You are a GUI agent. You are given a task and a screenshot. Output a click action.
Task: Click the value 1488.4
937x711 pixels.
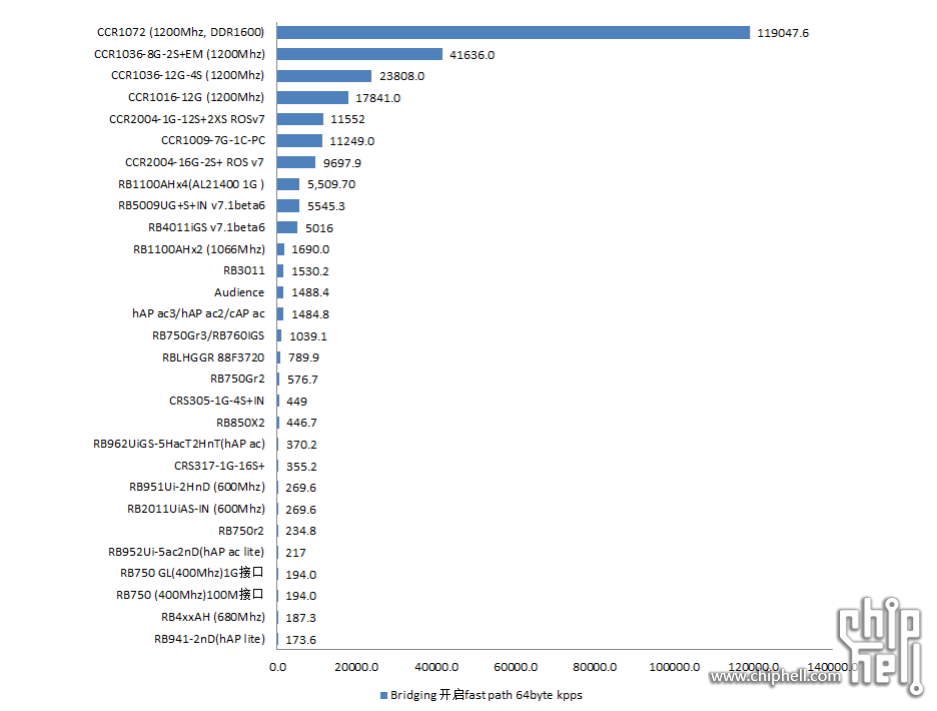pyautogui.click(x=310, y=292)
